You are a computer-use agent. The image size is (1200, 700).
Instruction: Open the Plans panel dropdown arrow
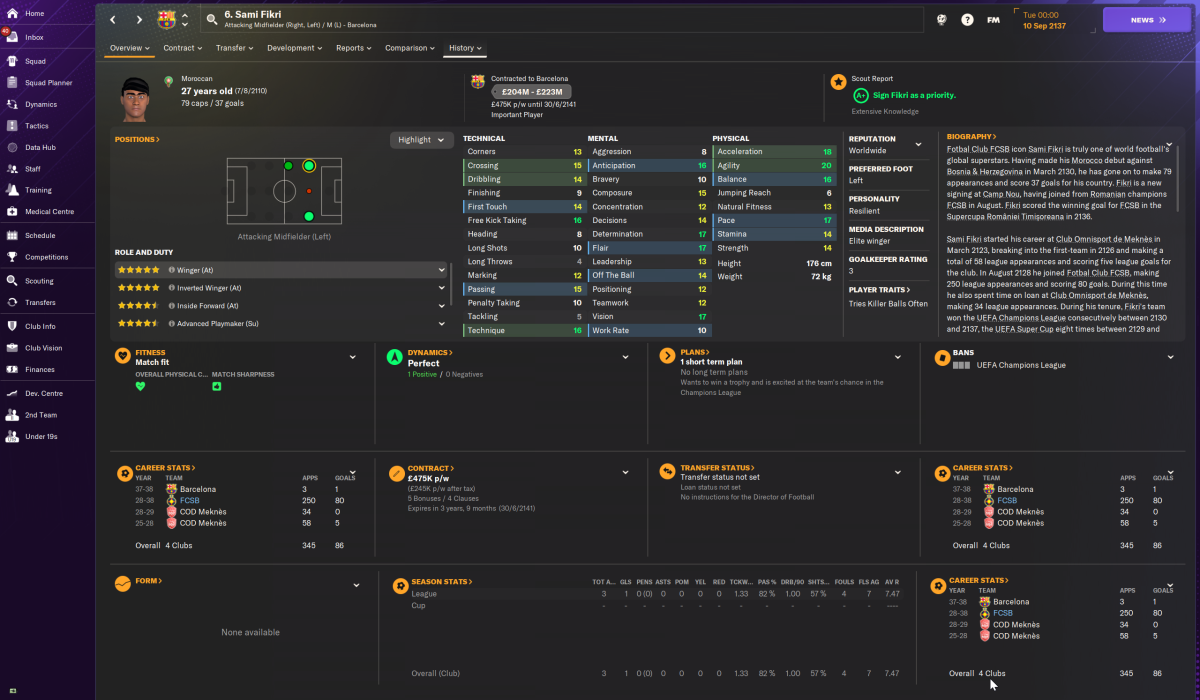[x=897, y=357]
